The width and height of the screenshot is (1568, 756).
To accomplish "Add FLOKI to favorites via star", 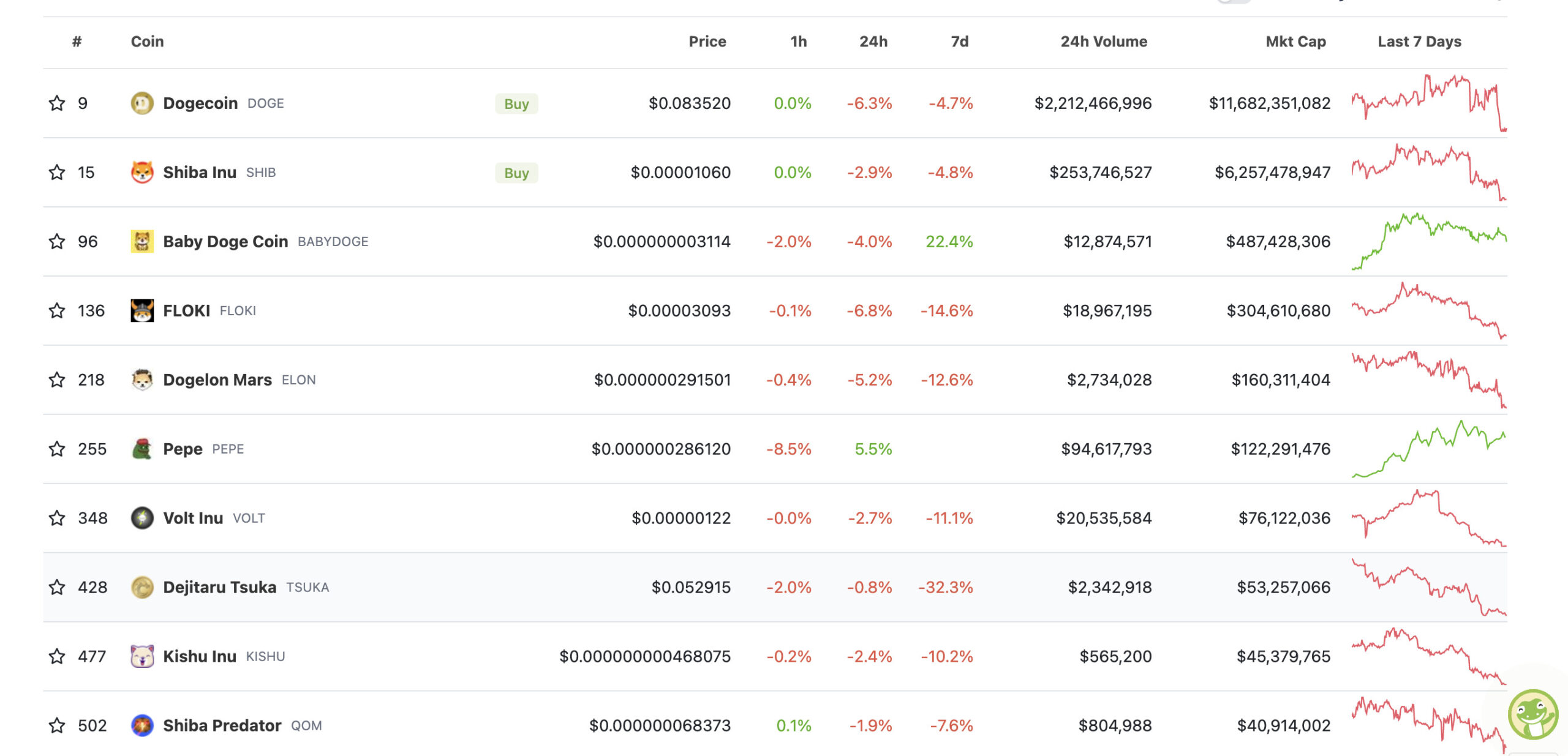I will pos(57,310).
